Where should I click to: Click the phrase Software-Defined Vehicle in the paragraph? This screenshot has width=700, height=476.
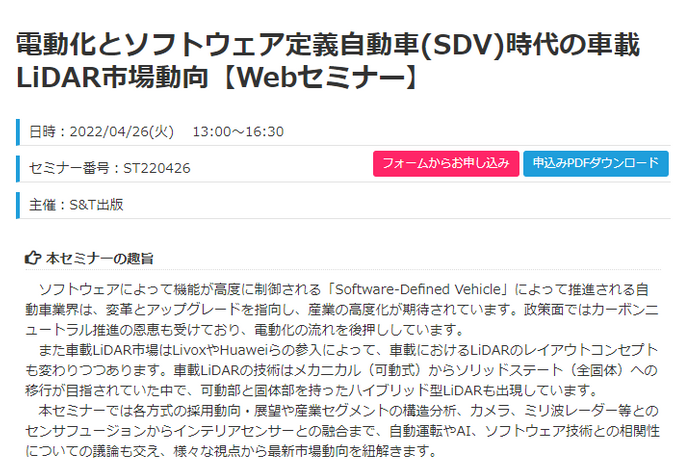pyautogui.click(x=418, y=290)
